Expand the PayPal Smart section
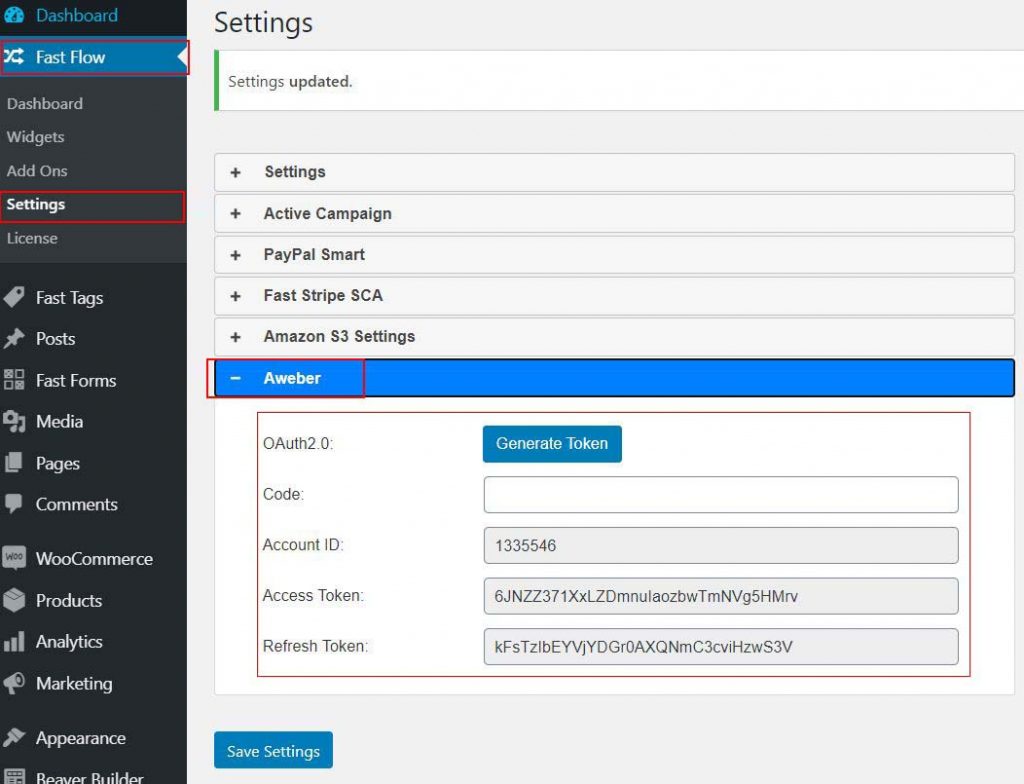The height and width of the screenshot is (784, 1024). (614, 255)
